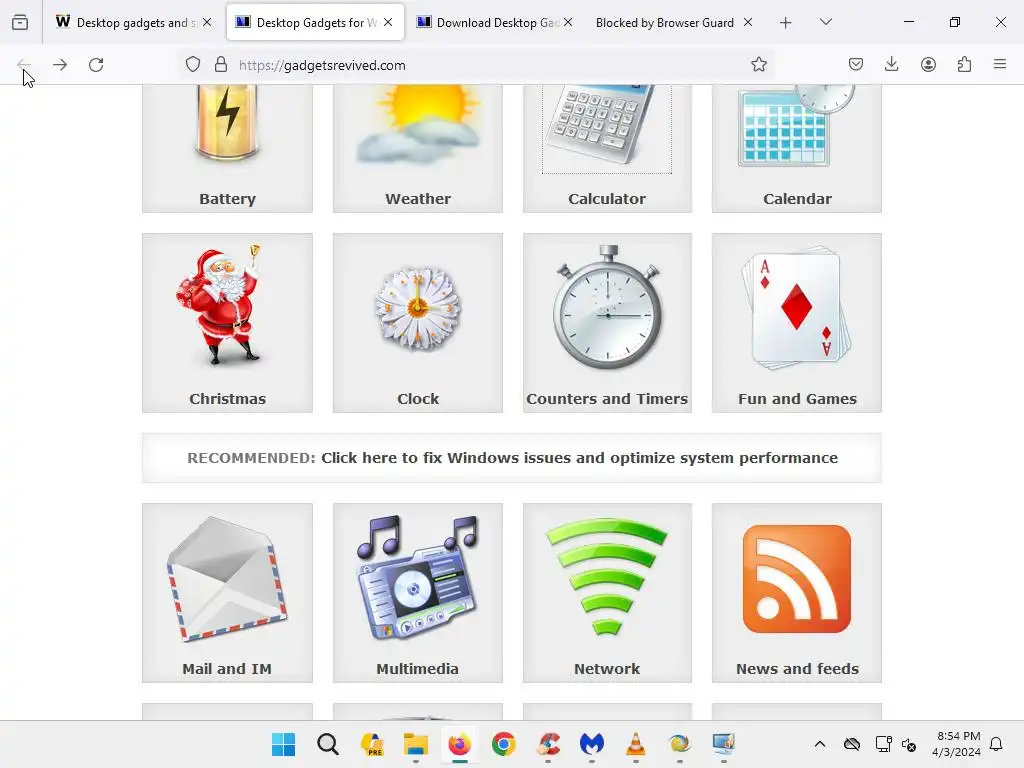Reload the current page
The image size is (1024, 768).
(x=96, y=65)
